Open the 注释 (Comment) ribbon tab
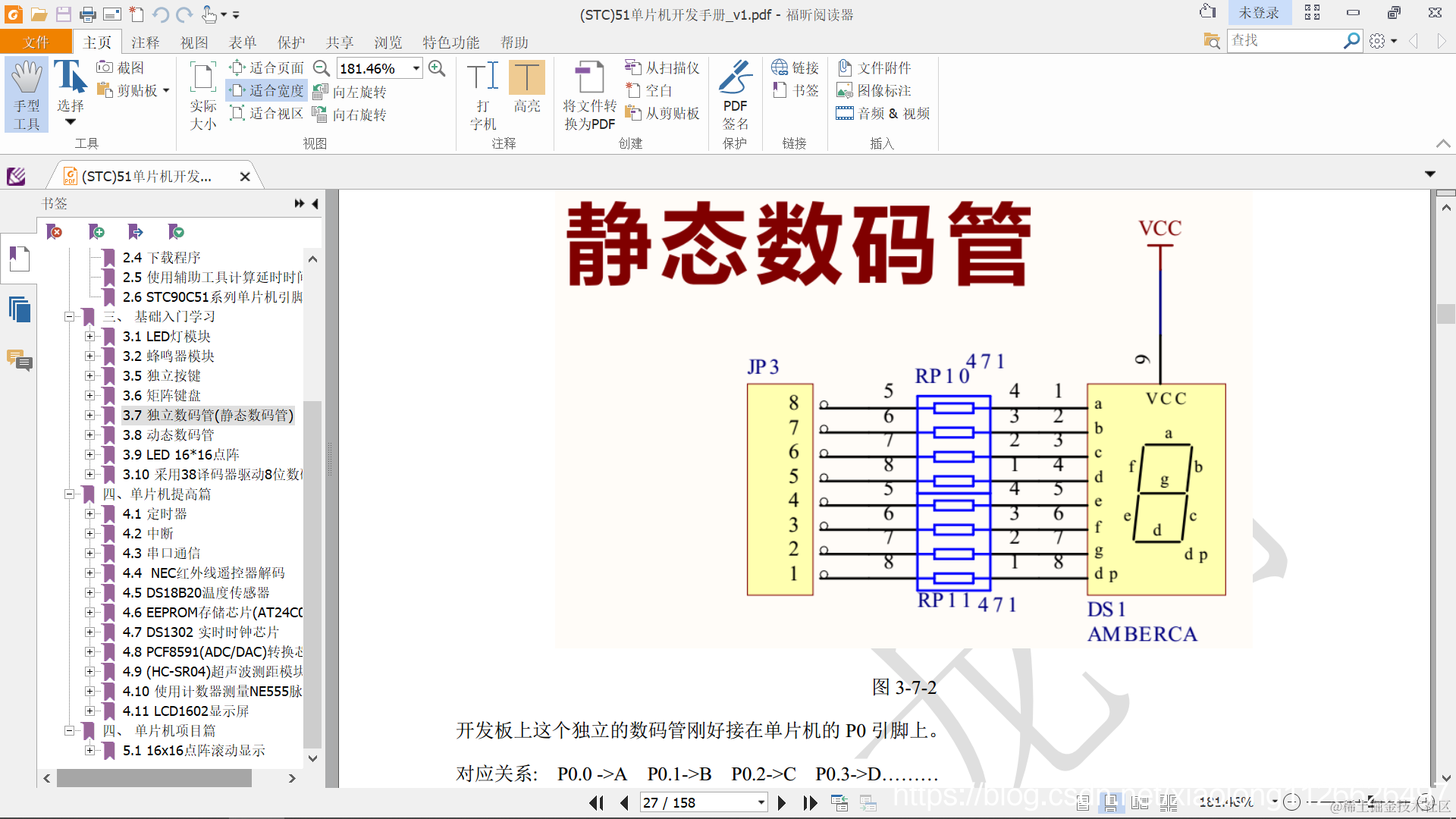Image resolution: width=1456 pixels, height=819 pixels. [145, 42]
